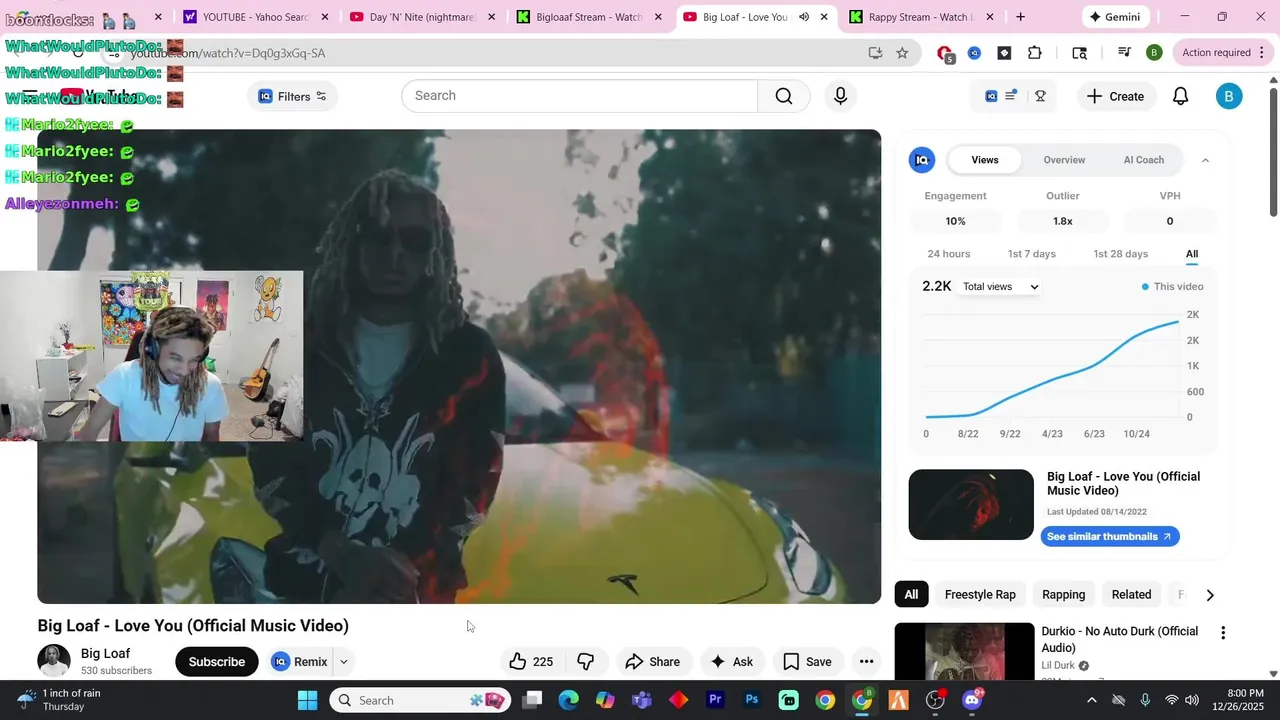Select 1st 28 days range
1280x720 pixels.
tap(1120, 254)
